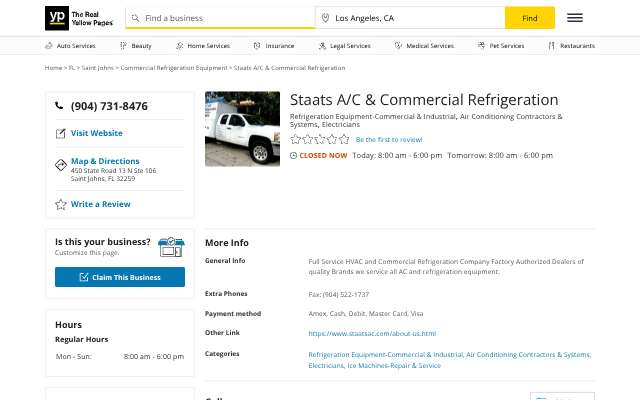The height and width of the screenshot is (400, 640).
Task: Click the Map directions diamond icon
Action: coord(61,165)
